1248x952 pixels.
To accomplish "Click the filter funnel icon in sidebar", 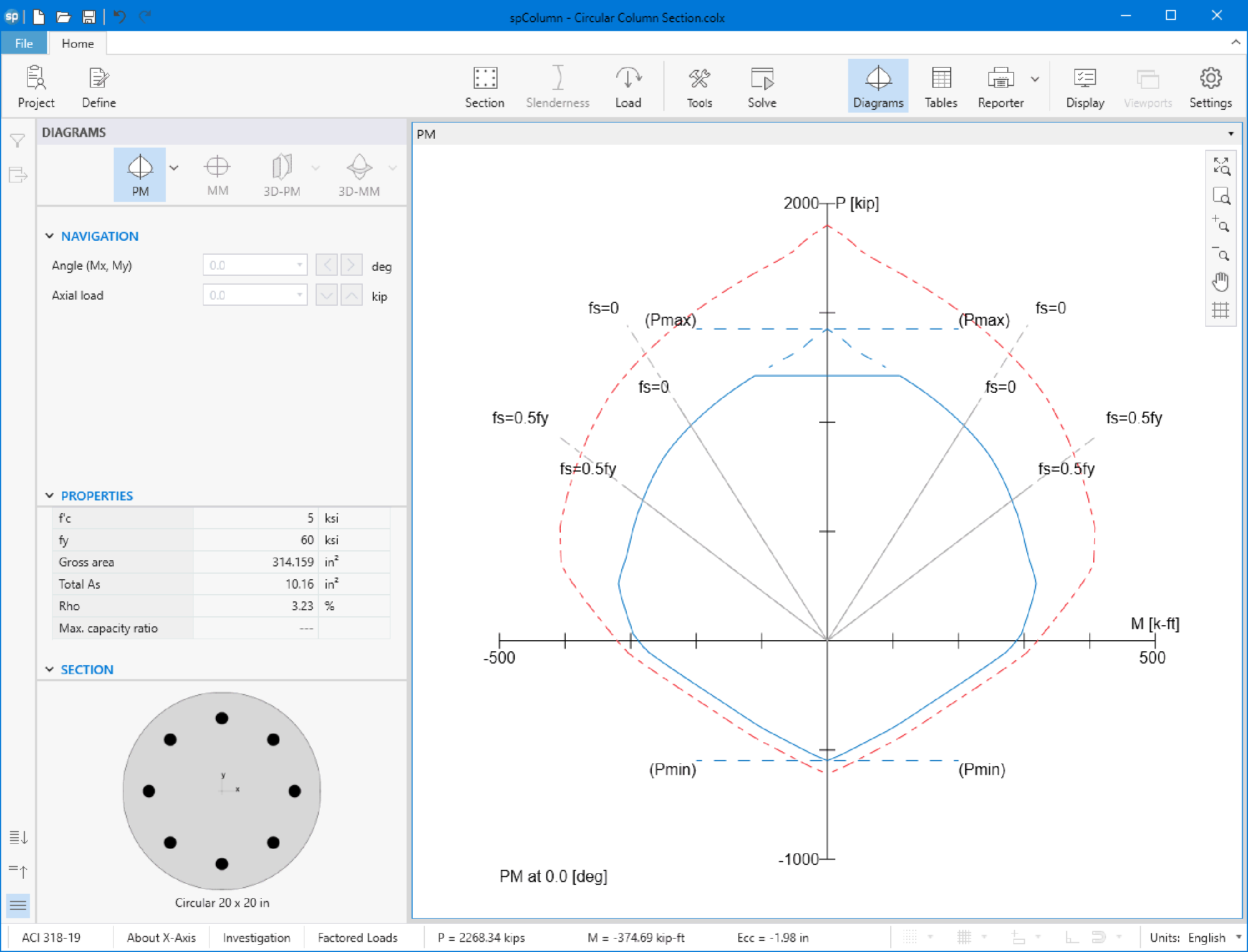I will 18,140.
